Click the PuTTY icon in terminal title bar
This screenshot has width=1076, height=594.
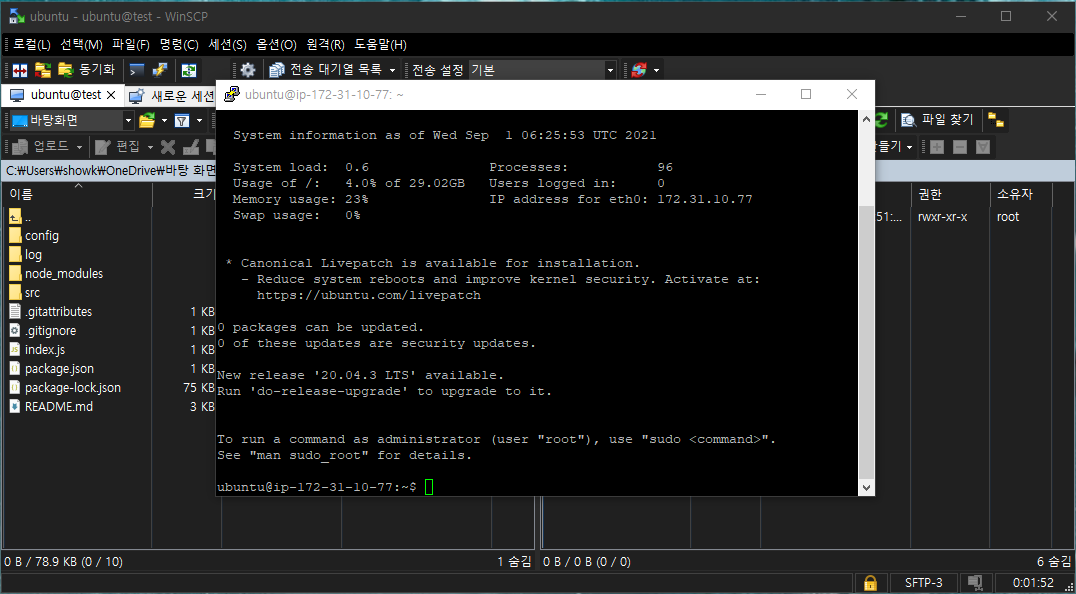click(x=233, y=94)
